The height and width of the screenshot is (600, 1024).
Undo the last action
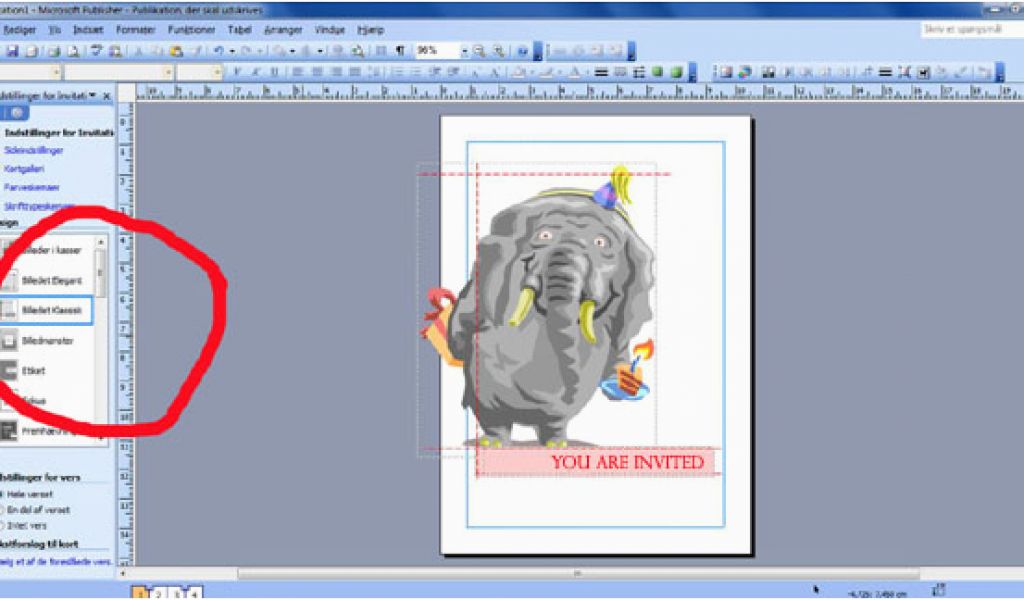tap(218, 51)
